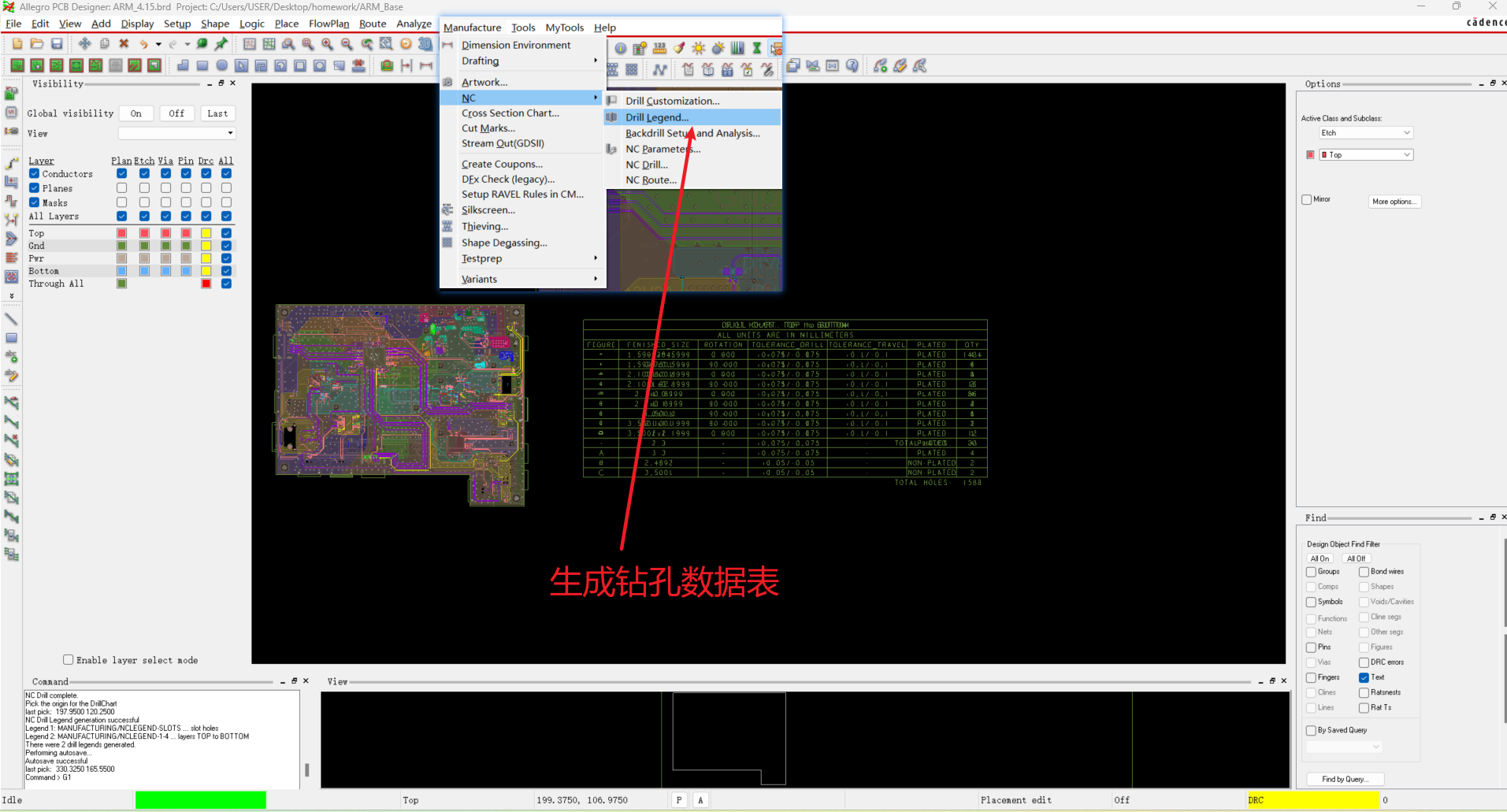Screen dimensions: 1507x812
Task: Click the Command window scrollbar
Action: click(x=306, y=769)
